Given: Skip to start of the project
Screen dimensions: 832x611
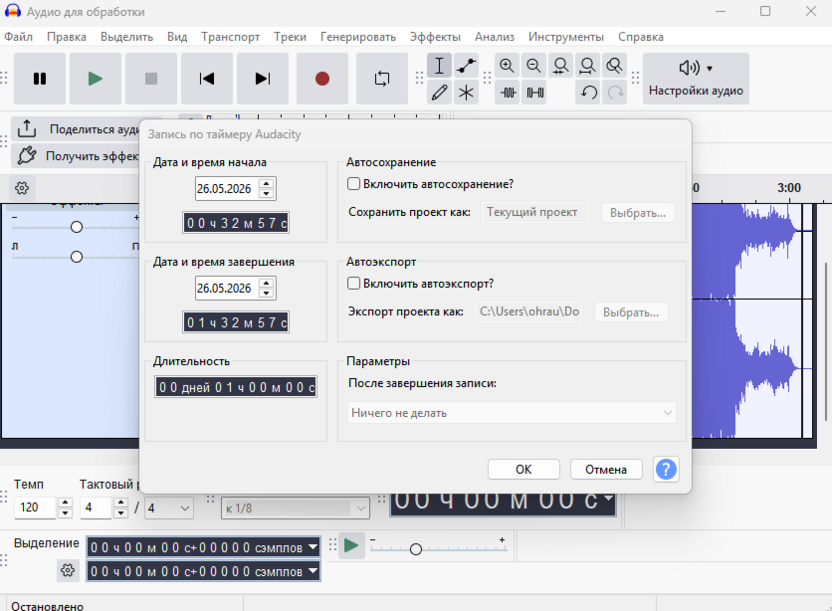Looking at the screenshot, I should [x=207, y=78].
